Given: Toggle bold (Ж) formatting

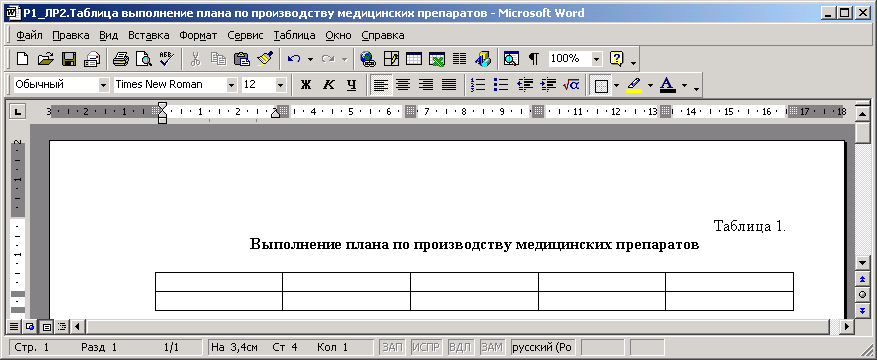Looking at the screenshot, I should tap(305, 84).
